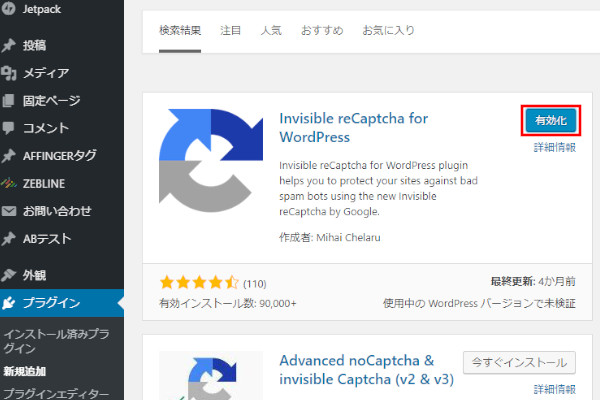The image size is (600, 400).
Task: Open プラグインエディター submenu item
Action: (x=56, y=393)
